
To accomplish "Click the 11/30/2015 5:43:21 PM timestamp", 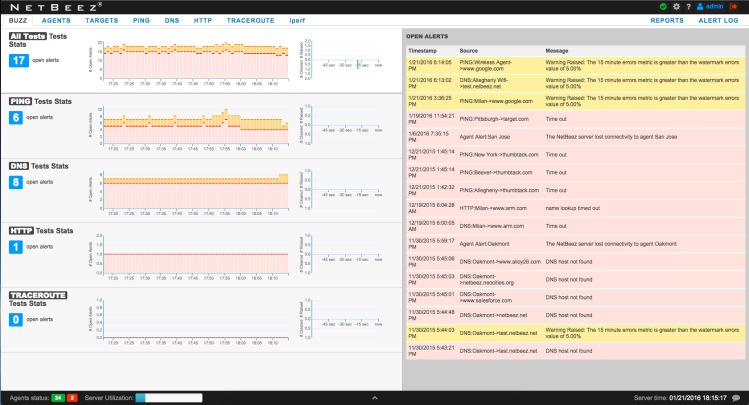I will tap(431, 351).
